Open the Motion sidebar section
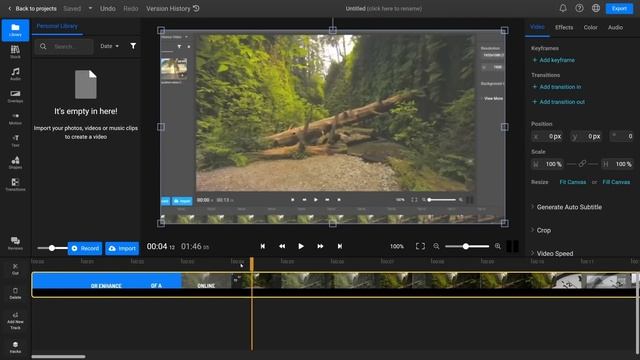 15,118
